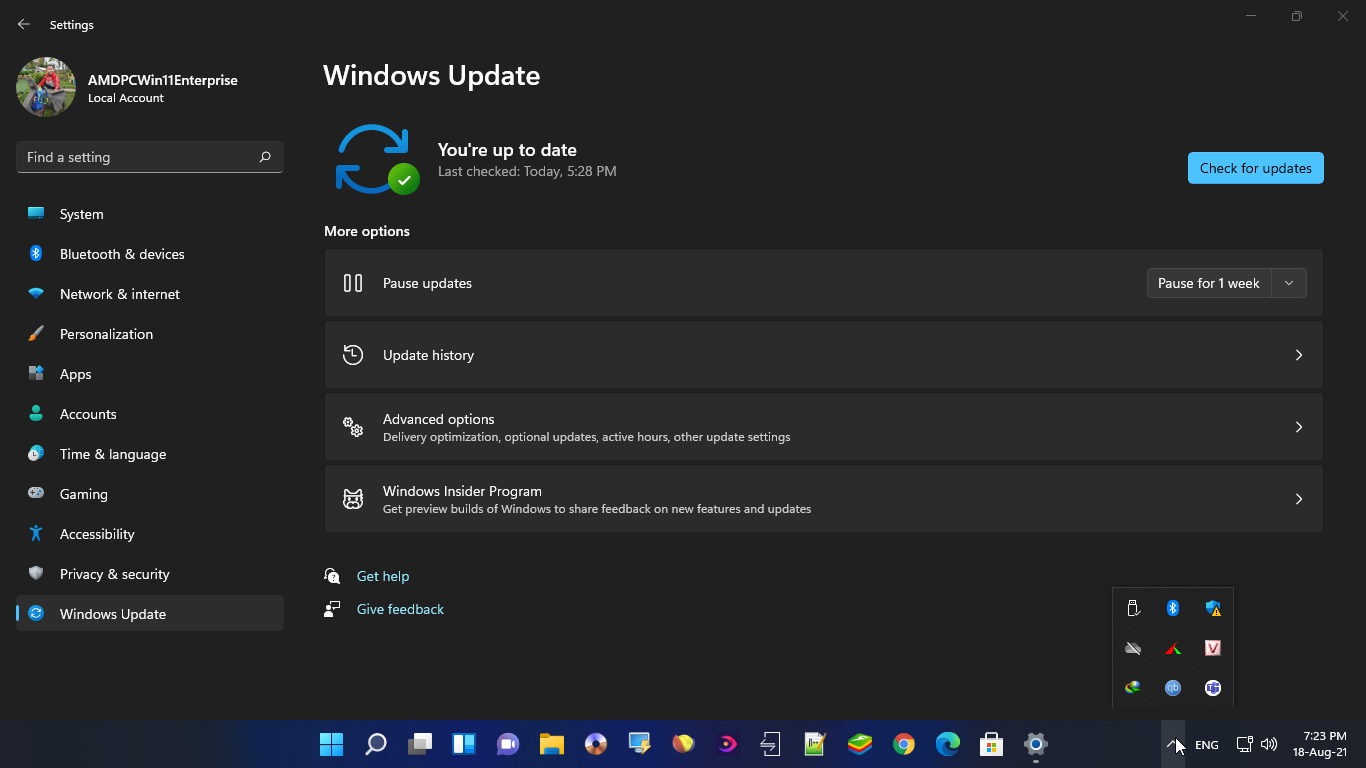
Task: Open the Give feedback link
Action: pos(400,609)
